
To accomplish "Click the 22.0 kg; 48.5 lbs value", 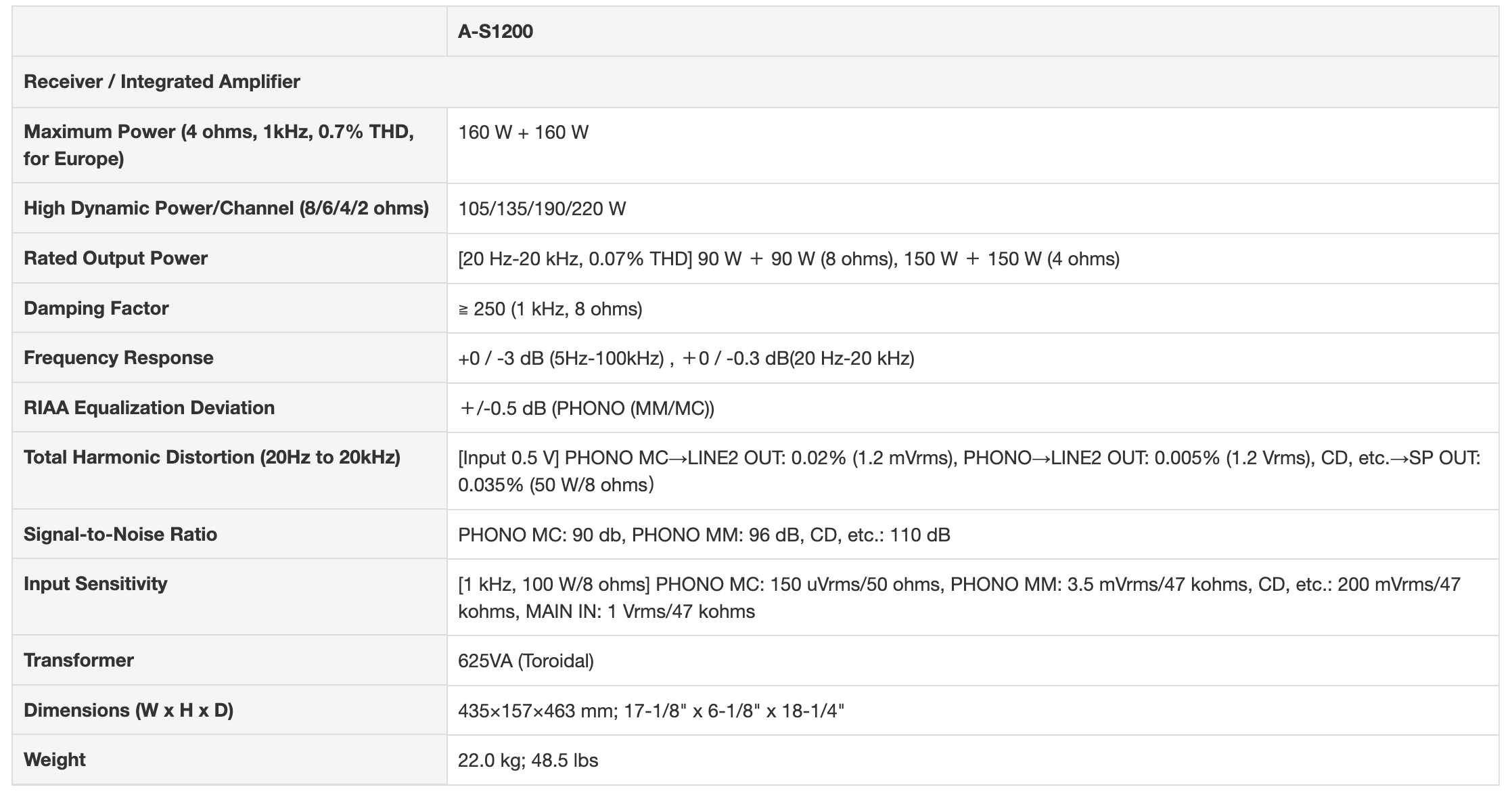I will (x=528, y=760).
